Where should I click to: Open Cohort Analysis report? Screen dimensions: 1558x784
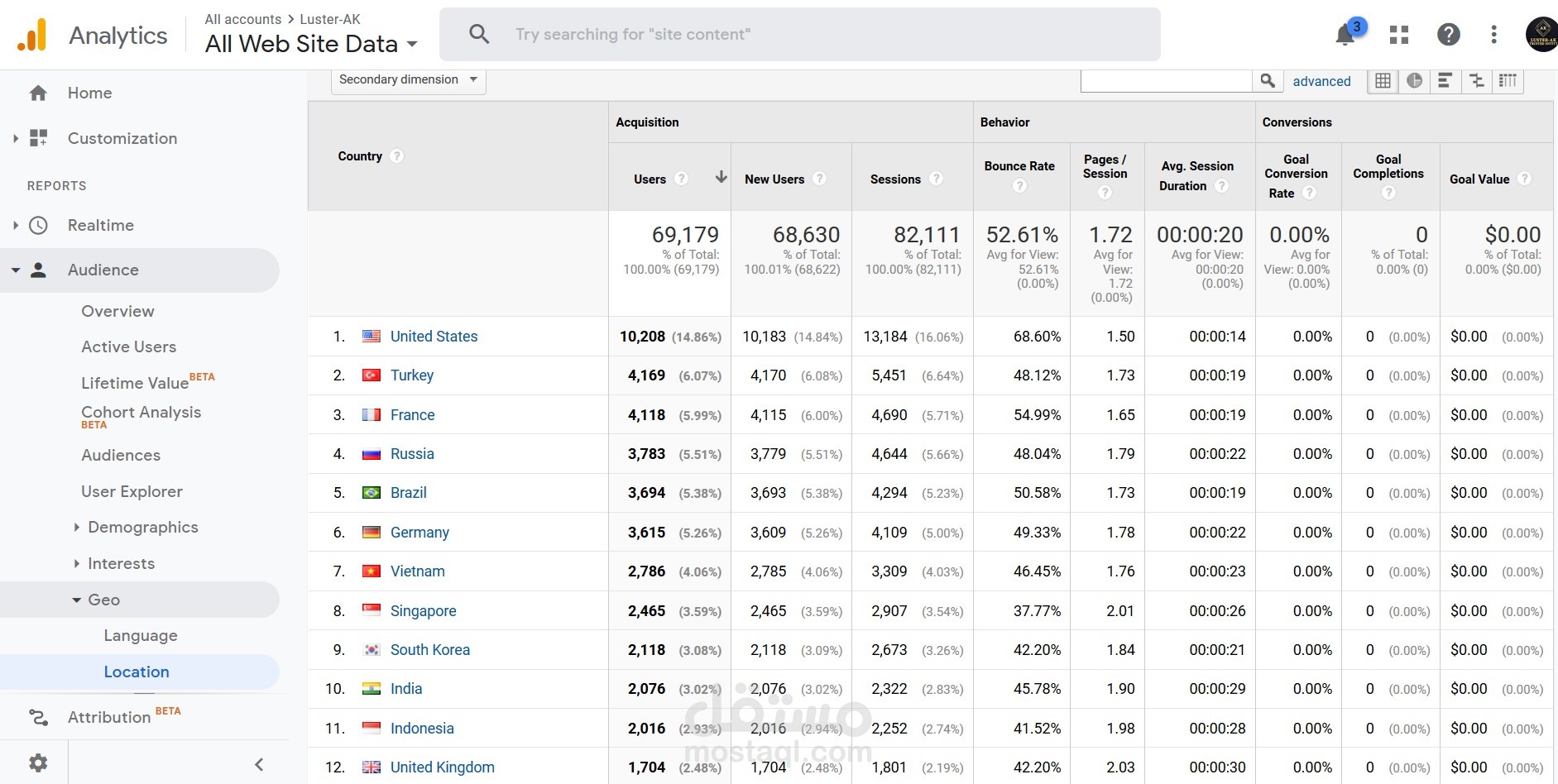pyautogui.click(x=141, y=412)
